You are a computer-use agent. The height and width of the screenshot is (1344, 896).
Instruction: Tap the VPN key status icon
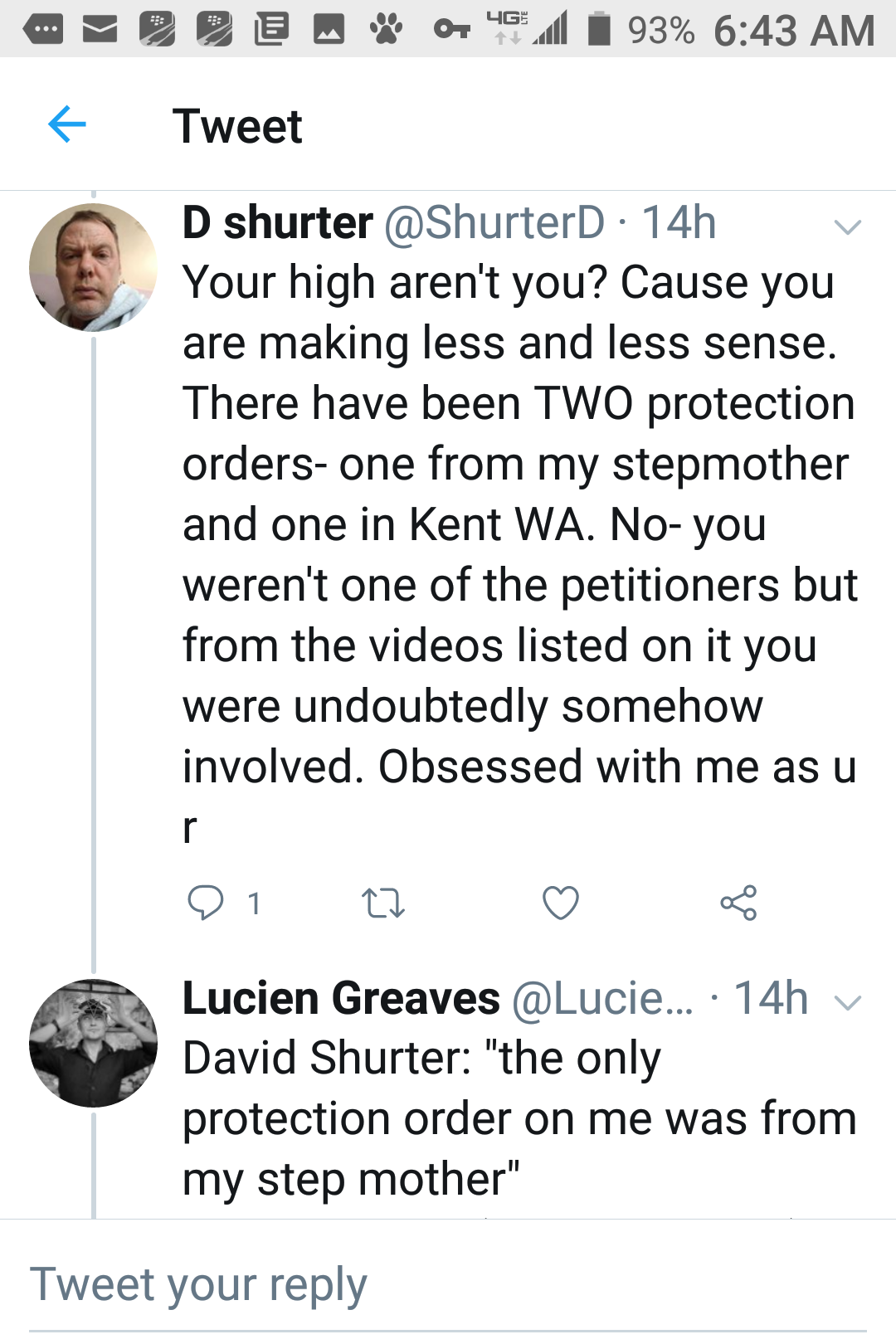[451, 31]
